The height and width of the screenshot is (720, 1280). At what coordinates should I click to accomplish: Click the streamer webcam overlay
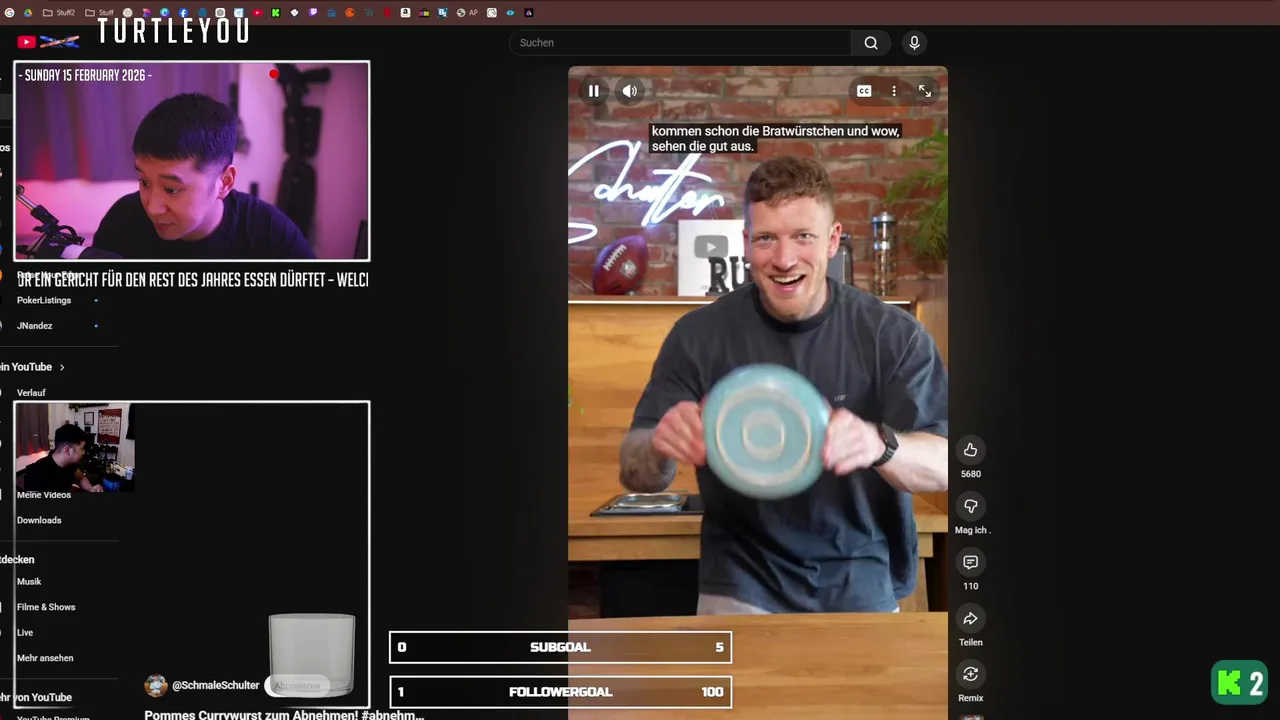click(192, 161)
